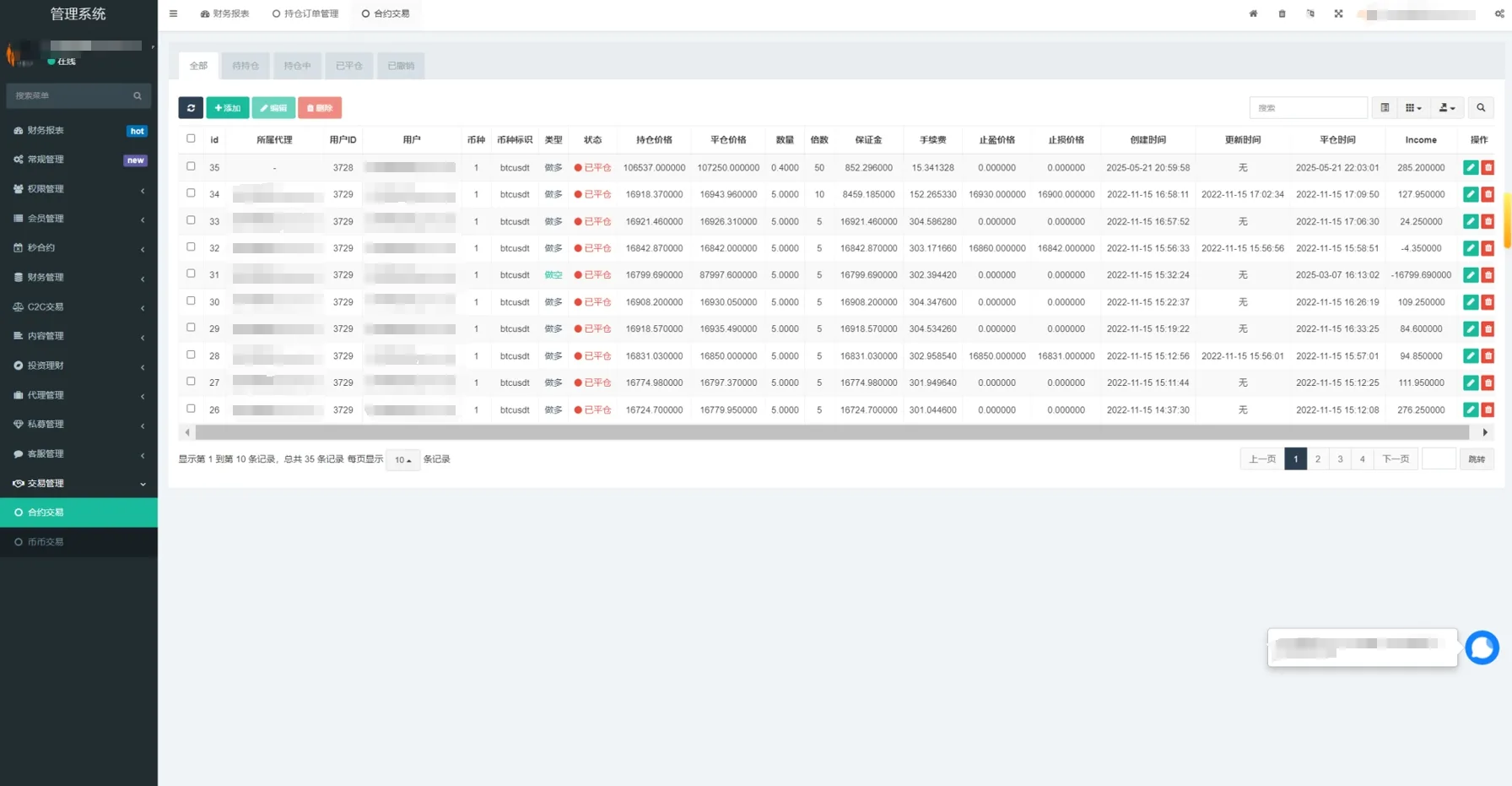Open the settings gears icon at top right

coord(1499,14)
